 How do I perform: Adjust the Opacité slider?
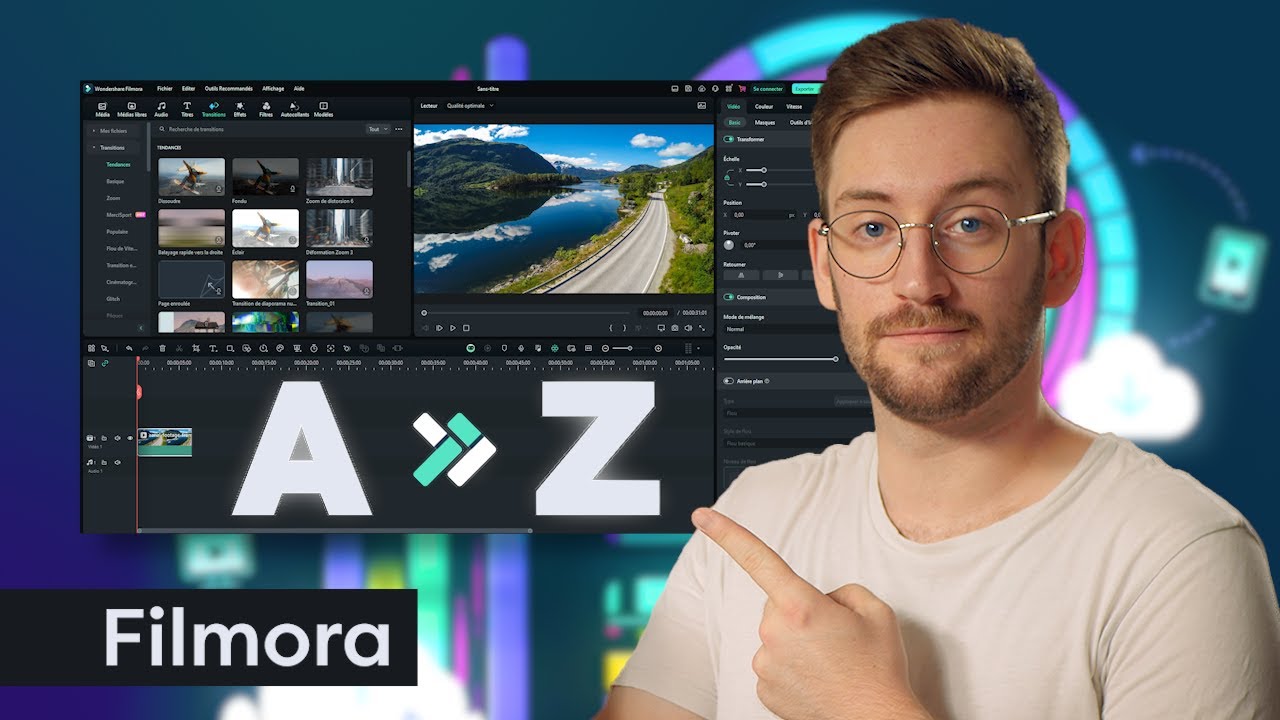[x=780, y=359]
